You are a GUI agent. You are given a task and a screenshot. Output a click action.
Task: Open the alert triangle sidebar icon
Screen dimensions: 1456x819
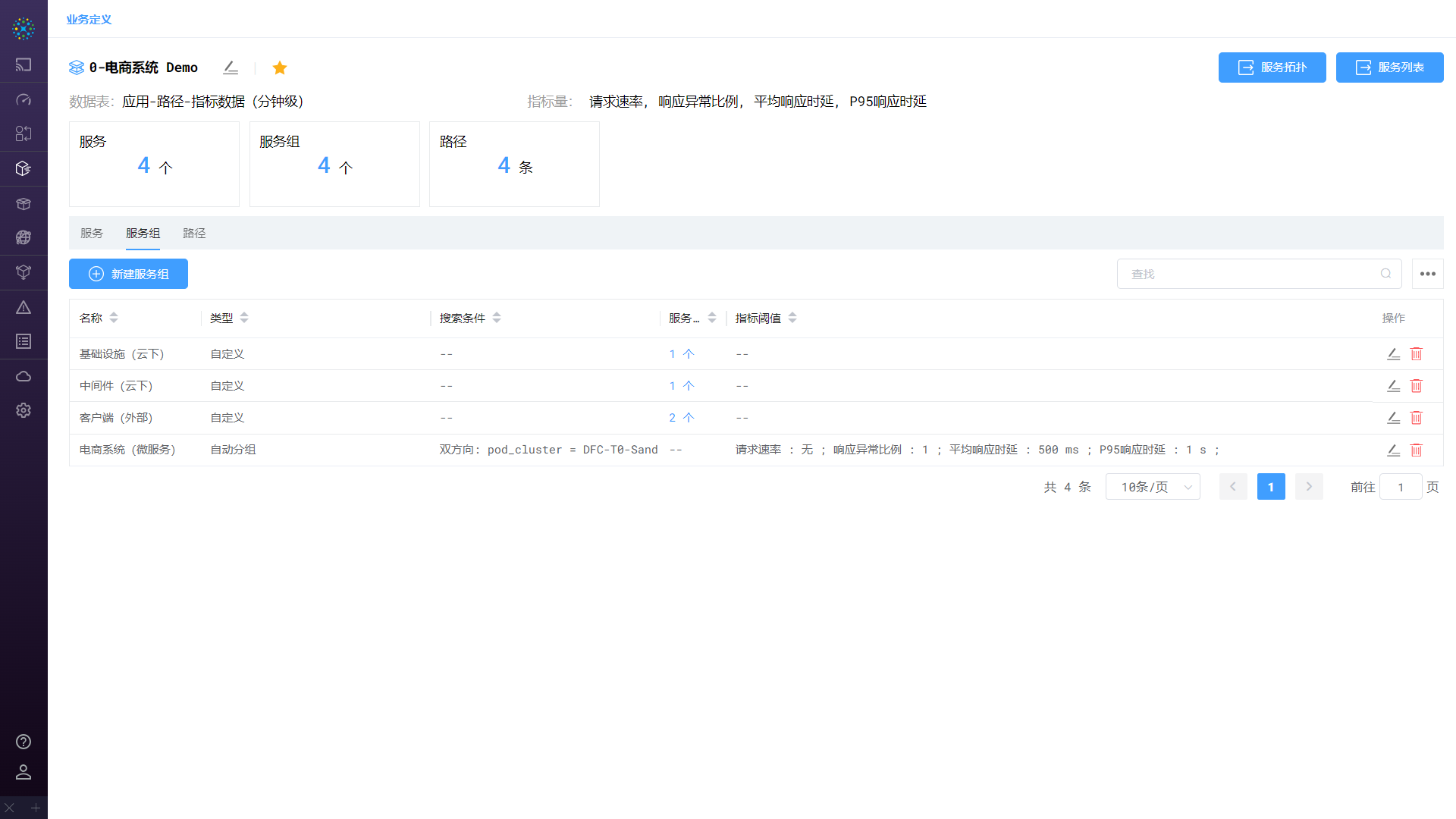pyautogui.click(x=24, y=307)
